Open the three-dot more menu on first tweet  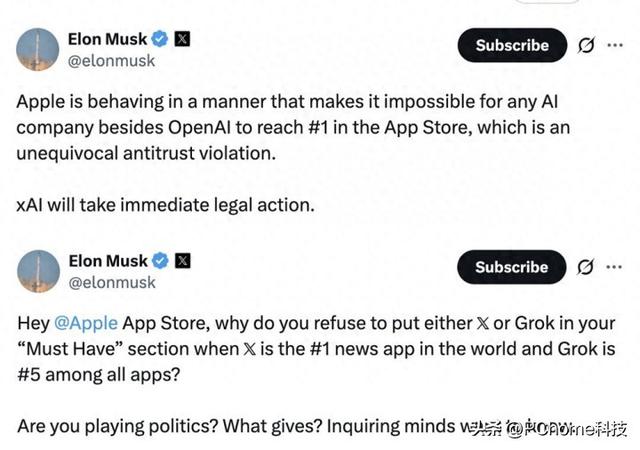[x=615, y=45]
